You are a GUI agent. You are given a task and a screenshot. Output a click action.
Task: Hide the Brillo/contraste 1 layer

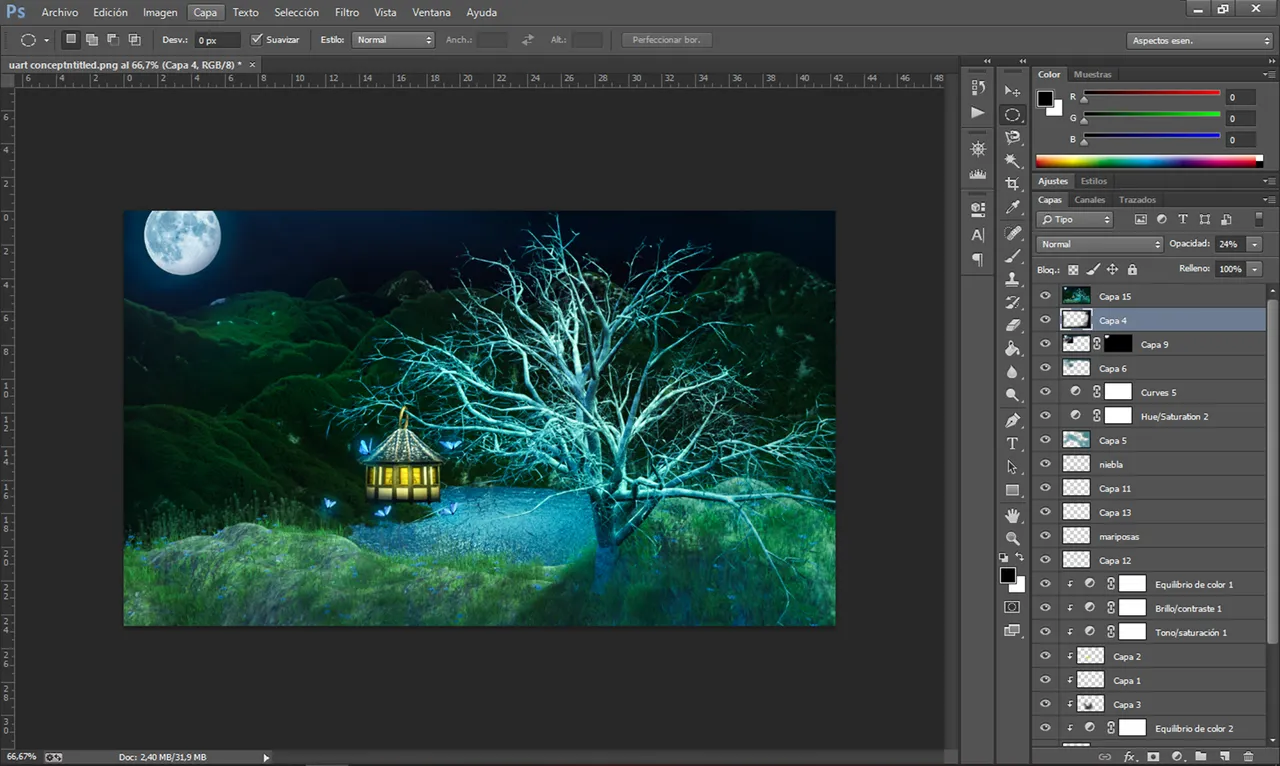pyautogui.click(x=1045, y=608)
